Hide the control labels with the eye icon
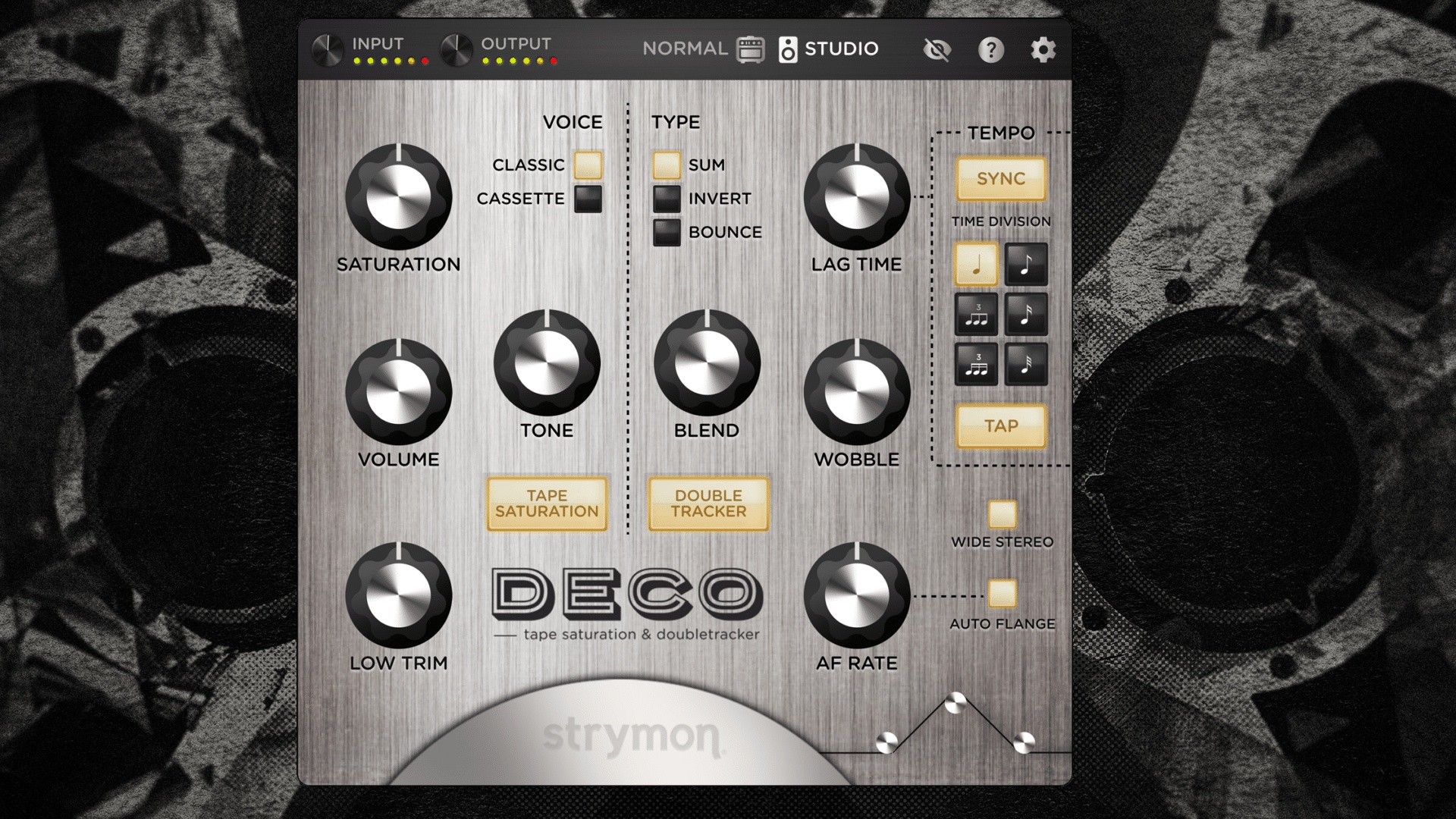Viewport: 1456px width, 819px height. [937, 51]
